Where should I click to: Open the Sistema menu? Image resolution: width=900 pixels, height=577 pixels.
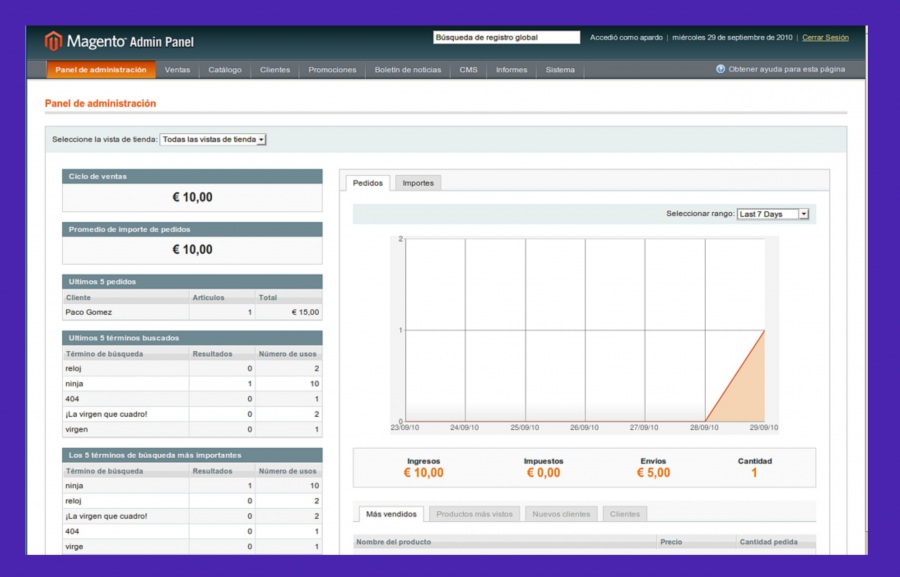click(x=560, y=69)
